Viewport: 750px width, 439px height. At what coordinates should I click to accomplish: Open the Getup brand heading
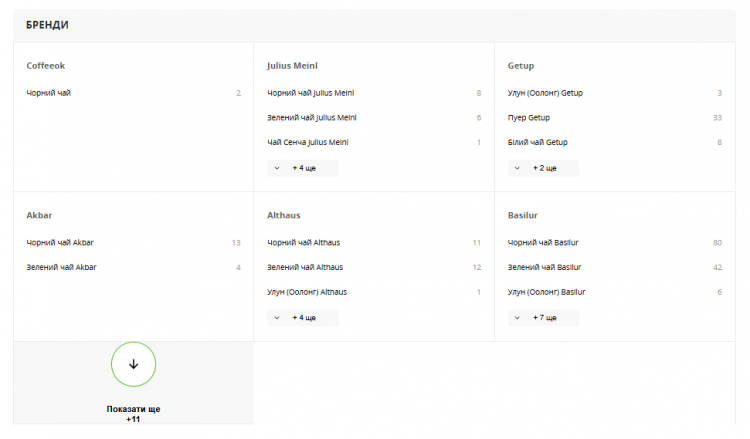tap(521, 66)
